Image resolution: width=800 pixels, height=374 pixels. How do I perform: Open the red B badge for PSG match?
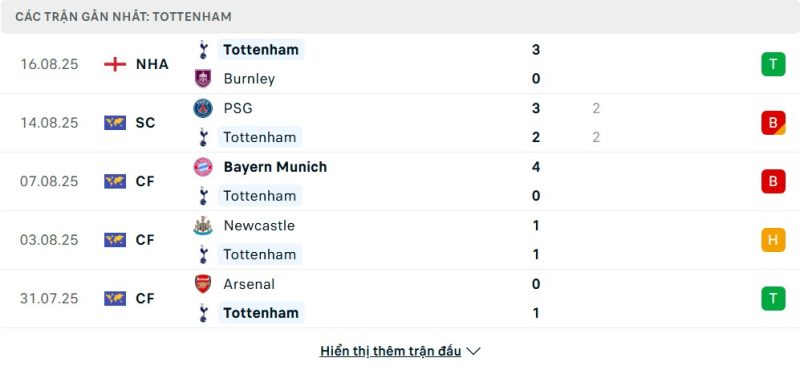click(773, 123)
